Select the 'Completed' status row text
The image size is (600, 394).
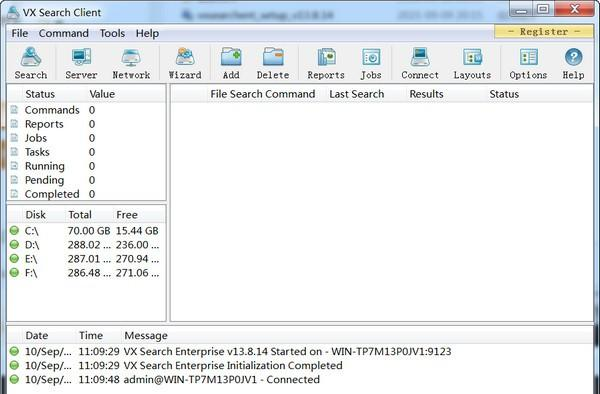click(x=52, y=194)
